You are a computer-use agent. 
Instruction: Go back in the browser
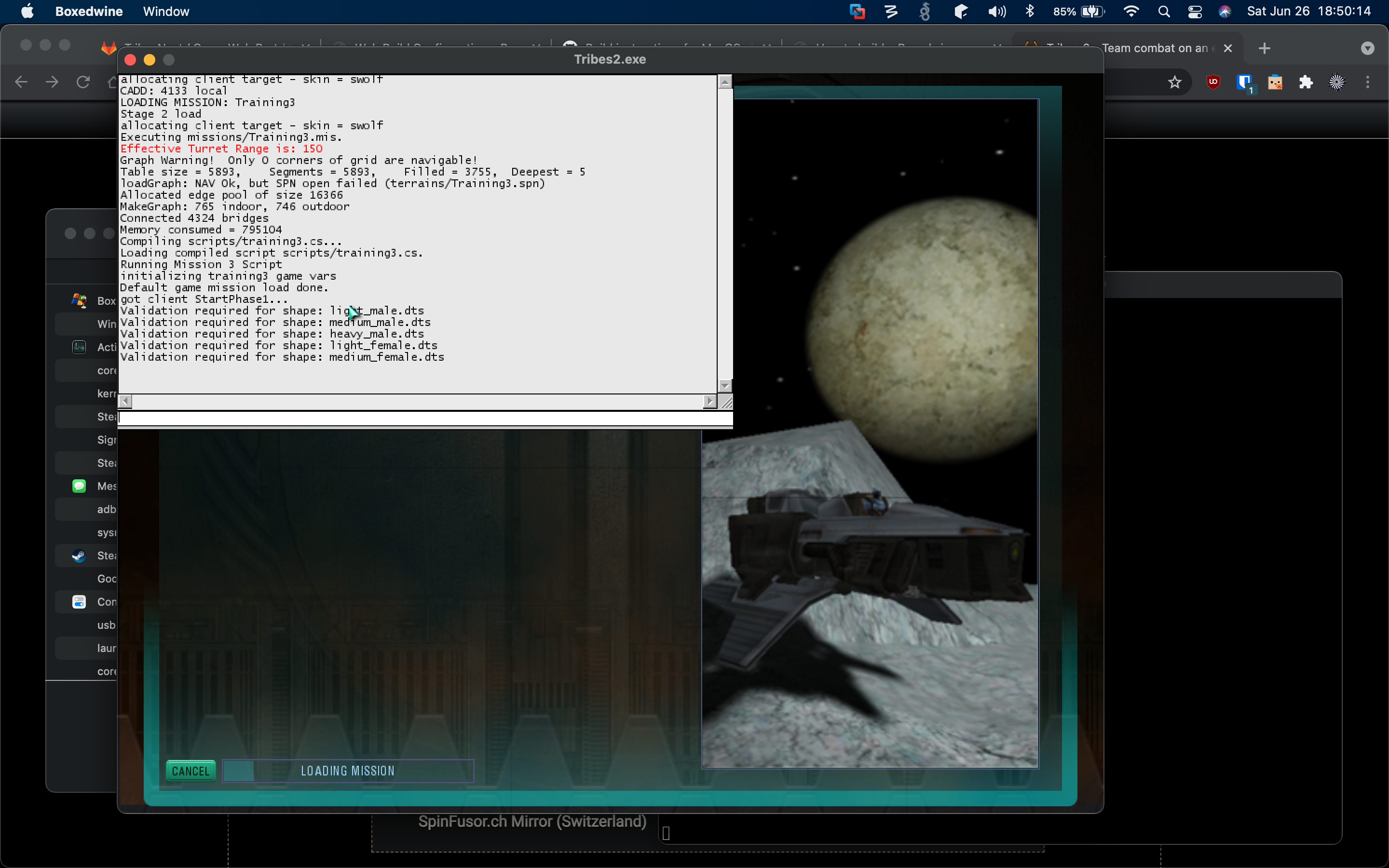click(21, 82)
